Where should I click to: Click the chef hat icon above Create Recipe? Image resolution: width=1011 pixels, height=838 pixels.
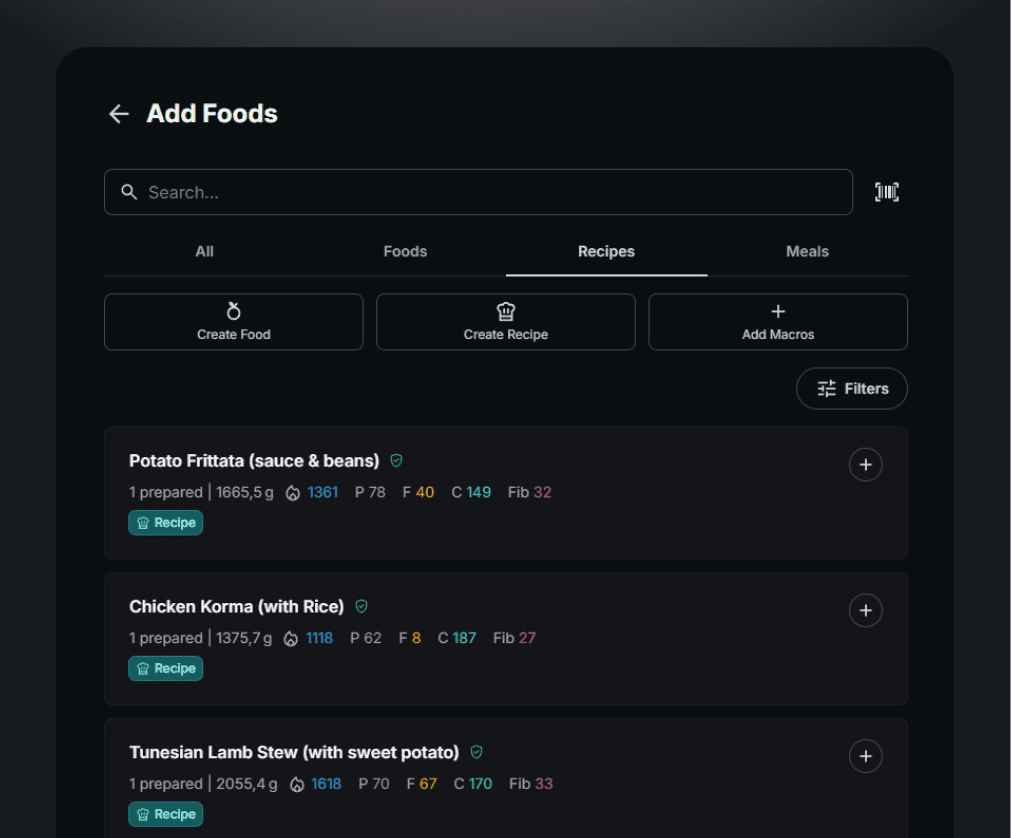point(505,310)
